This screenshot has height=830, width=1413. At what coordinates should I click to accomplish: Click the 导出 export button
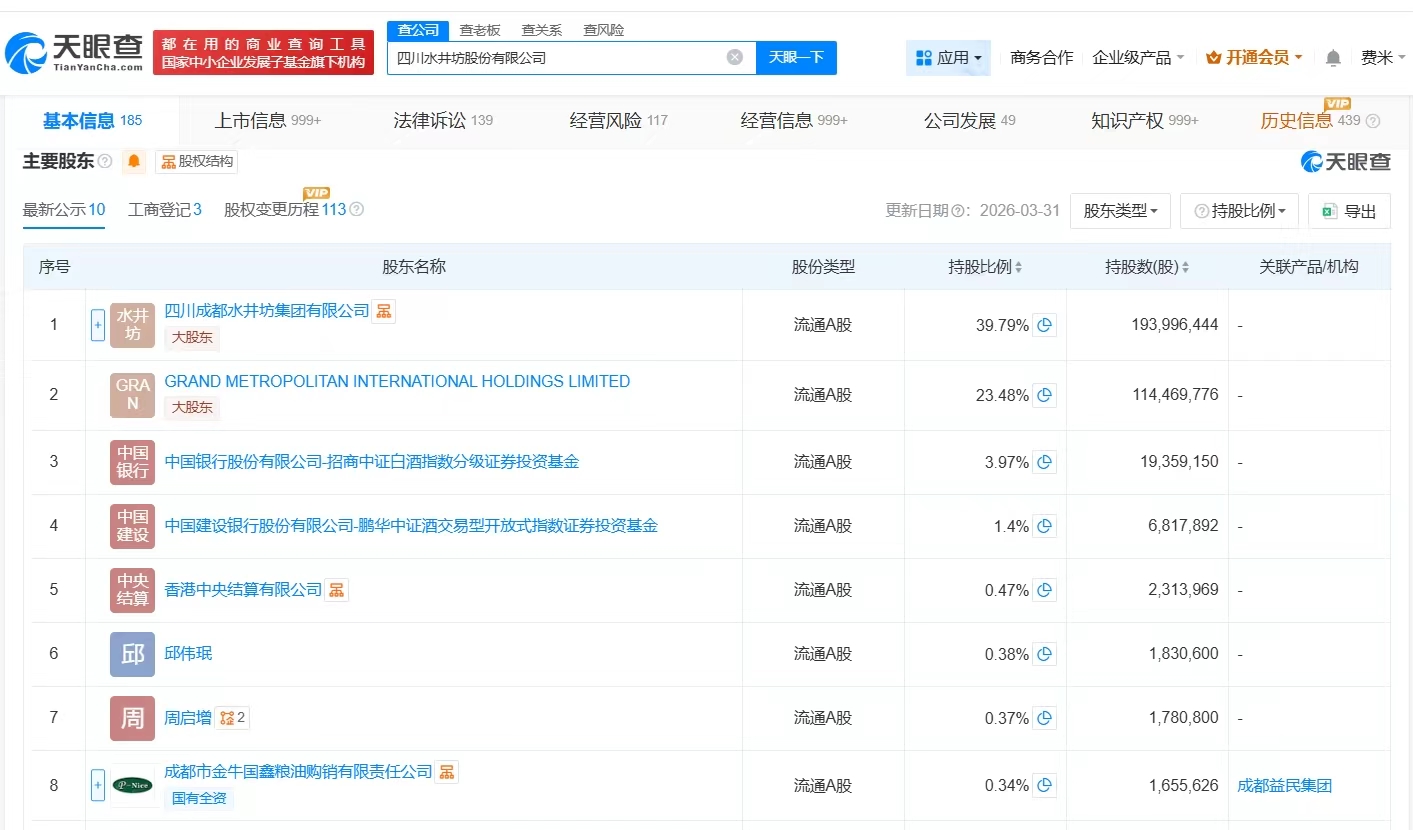(1349, 211)
